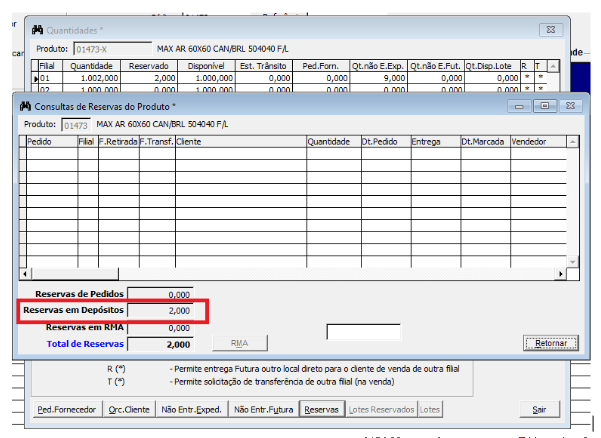Screen dimensions: 601x438
Task: Click binoculars icon of Consultas de Reservas
Action: [x=25, y=106]
